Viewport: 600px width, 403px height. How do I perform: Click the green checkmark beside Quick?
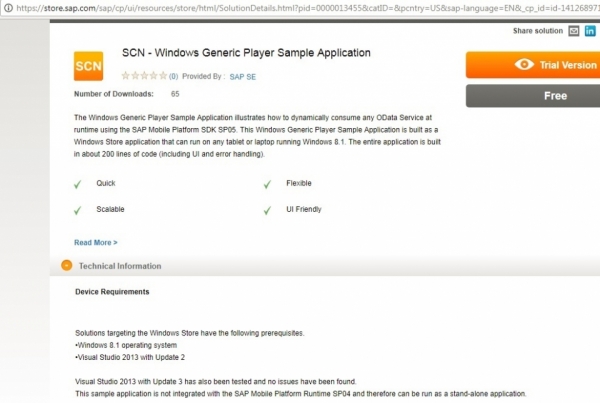78,184
